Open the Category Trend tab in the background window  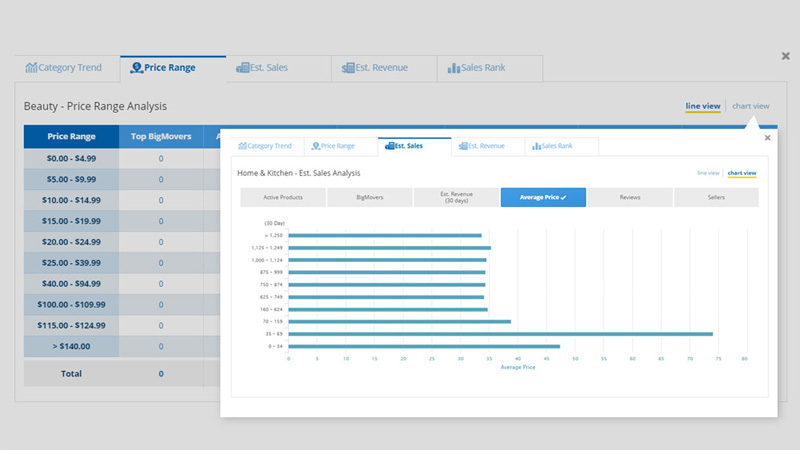point(67,68)
